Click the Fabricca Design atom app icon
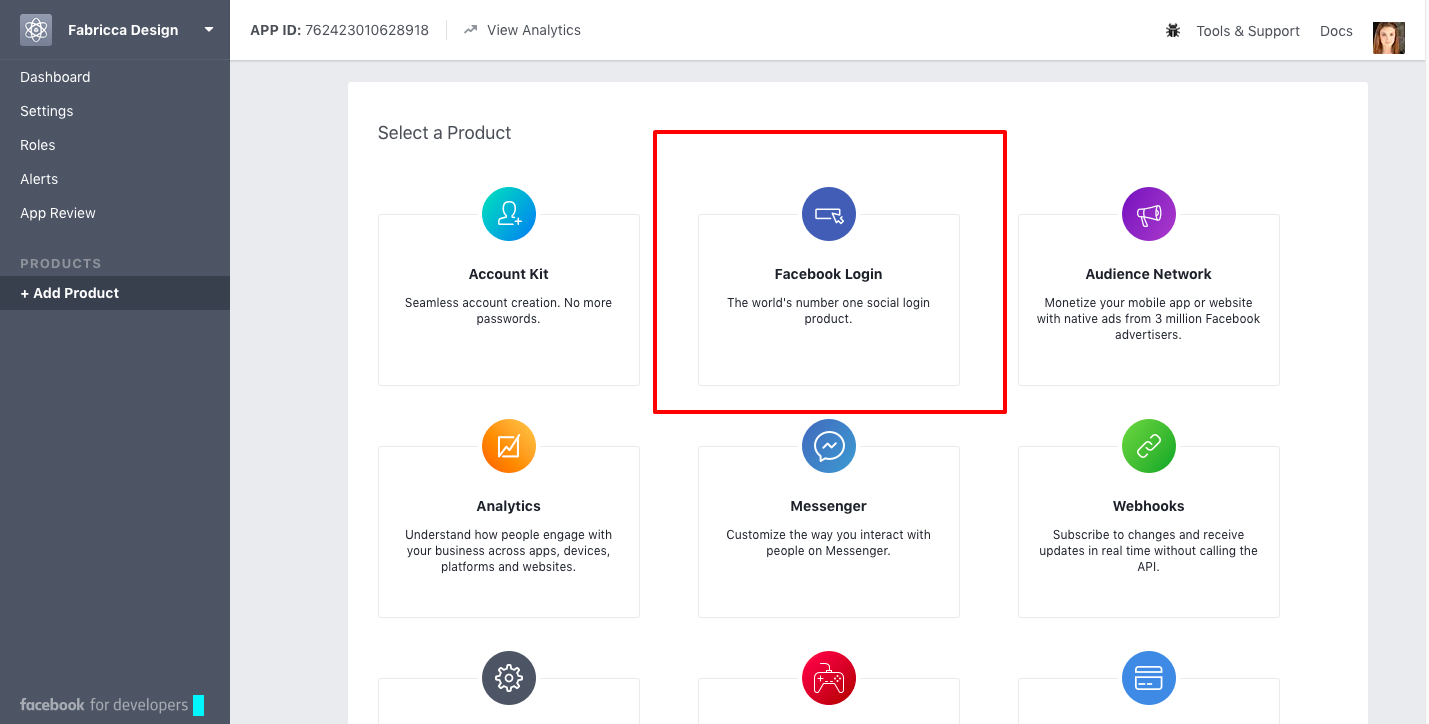The image size is (1429, 724). pyautogui.click(x=36, y=30)
